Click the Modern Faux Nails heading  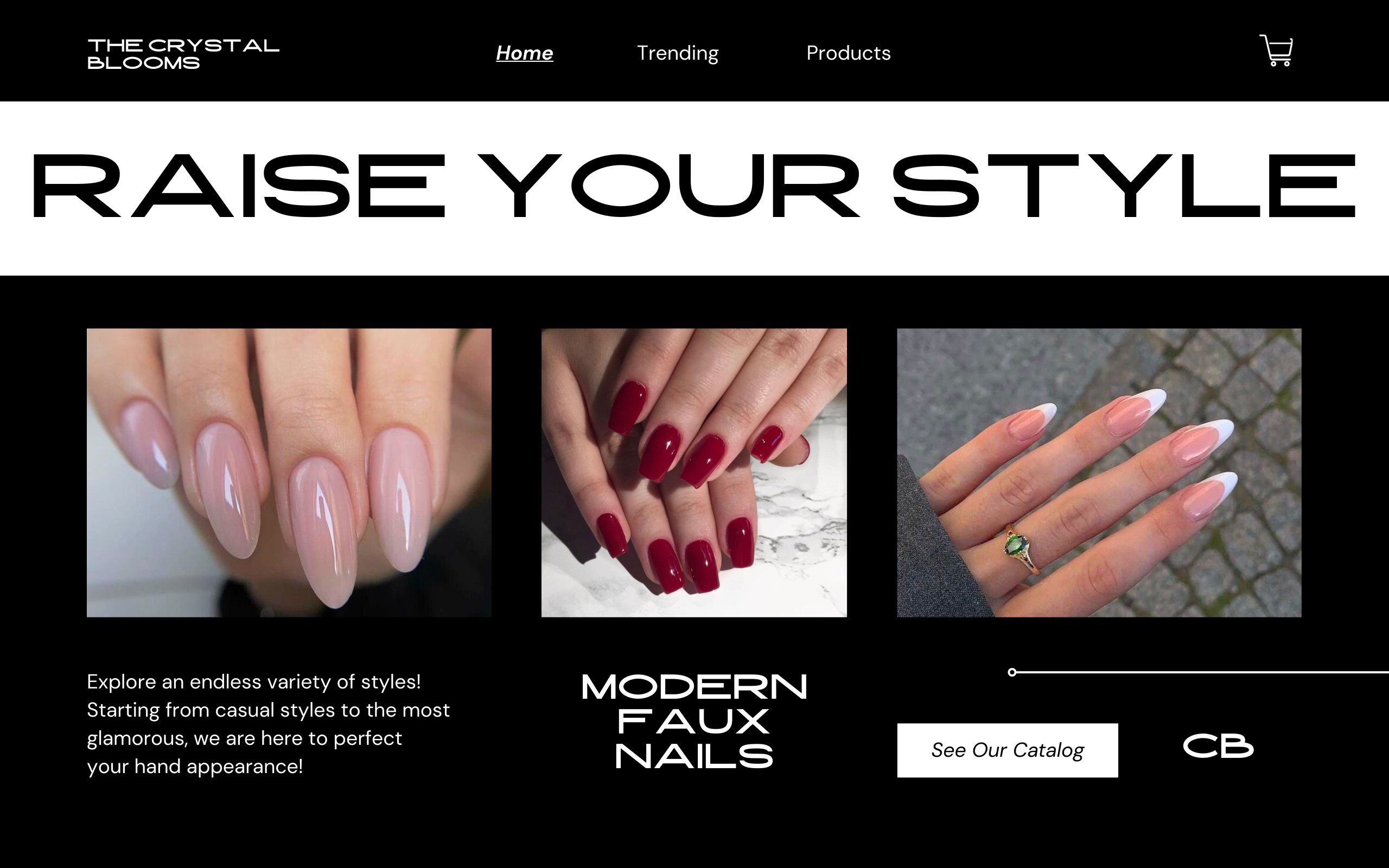point(694,722)
